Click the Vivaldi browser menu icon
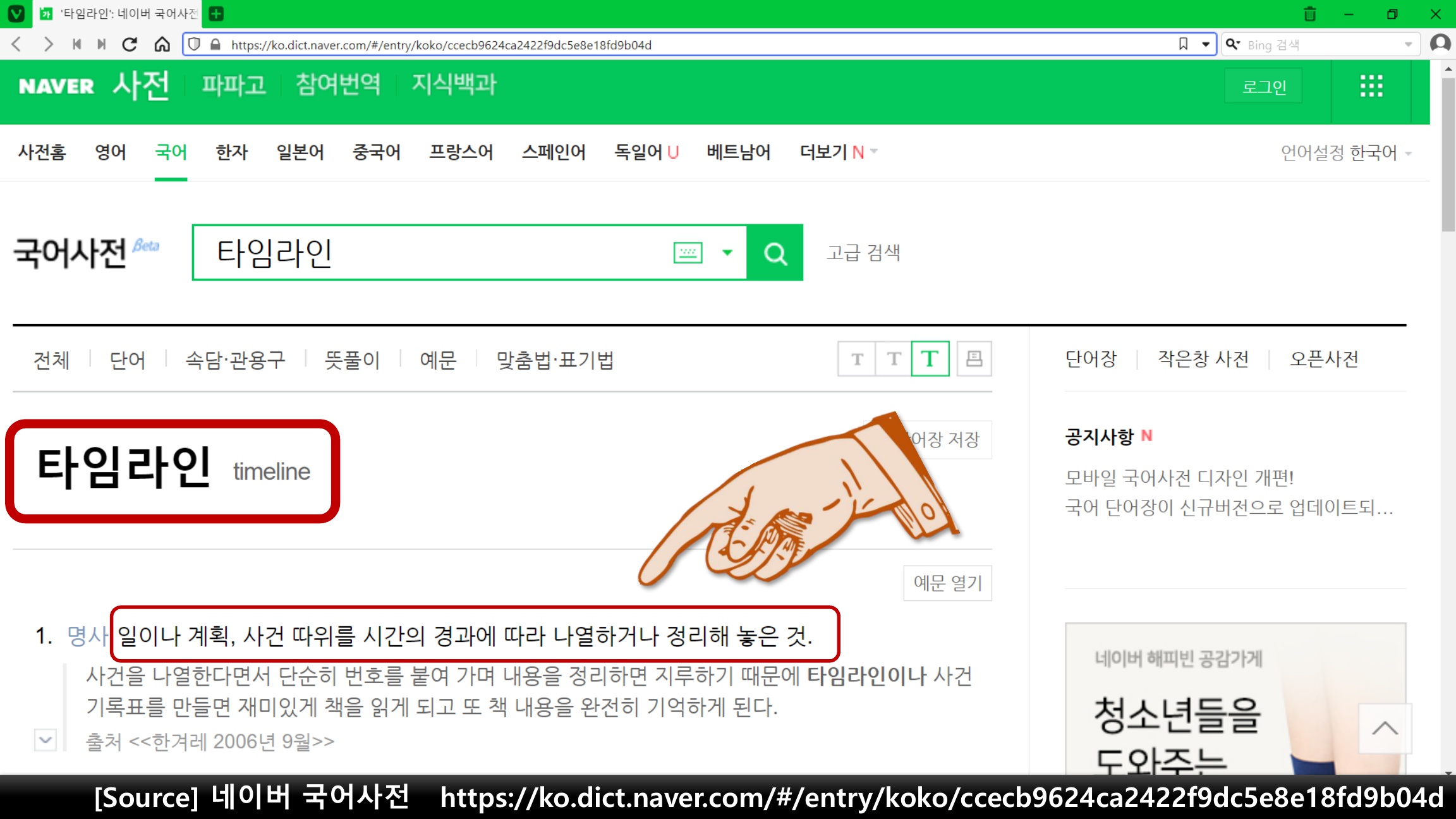 pyautogui.click(x=16, y=13)
